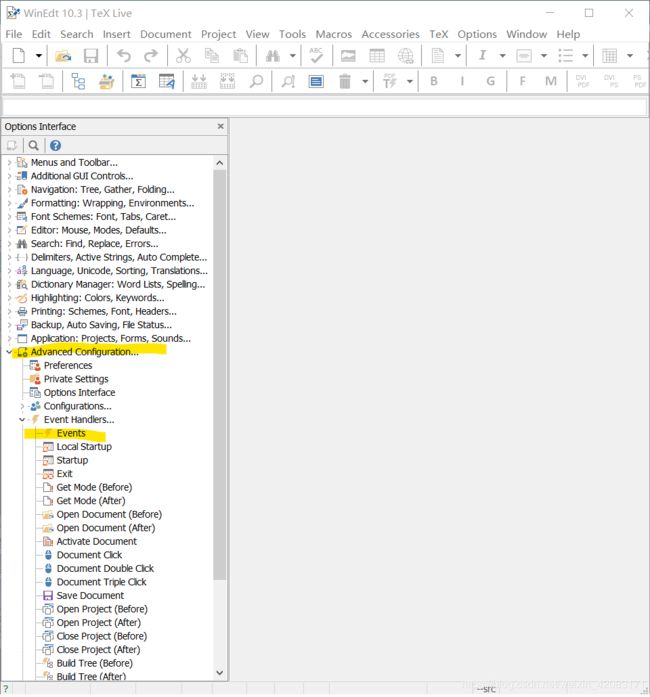Click the Undo arrow icon
This screenshot has width=650, height=697.
(124, 56)
